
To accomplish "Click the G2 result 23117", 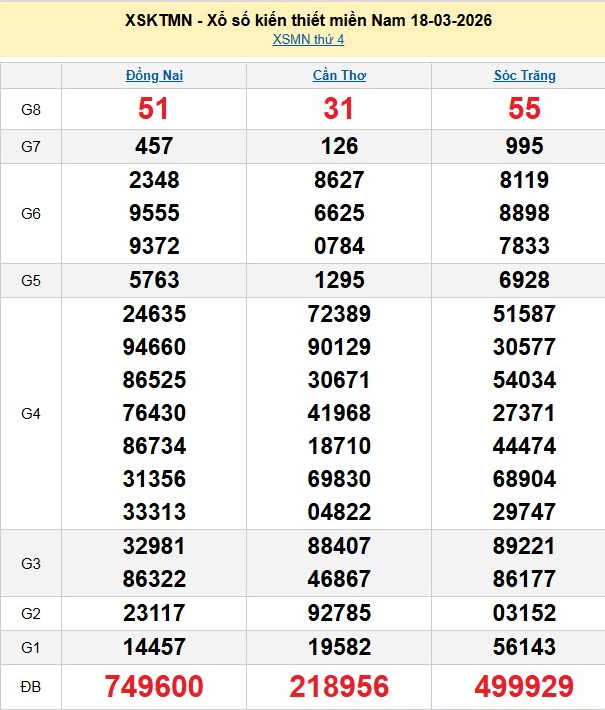I will click(x=154, y=612).
